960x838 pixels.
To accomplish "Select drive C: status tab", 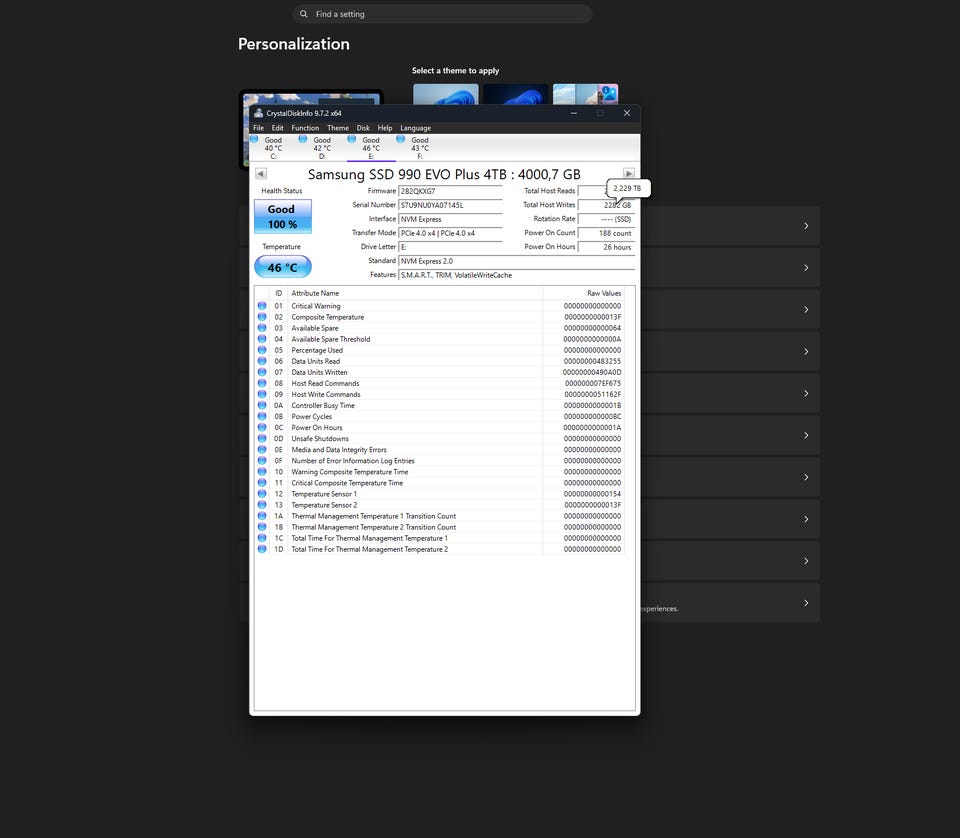I will [273, 148].
